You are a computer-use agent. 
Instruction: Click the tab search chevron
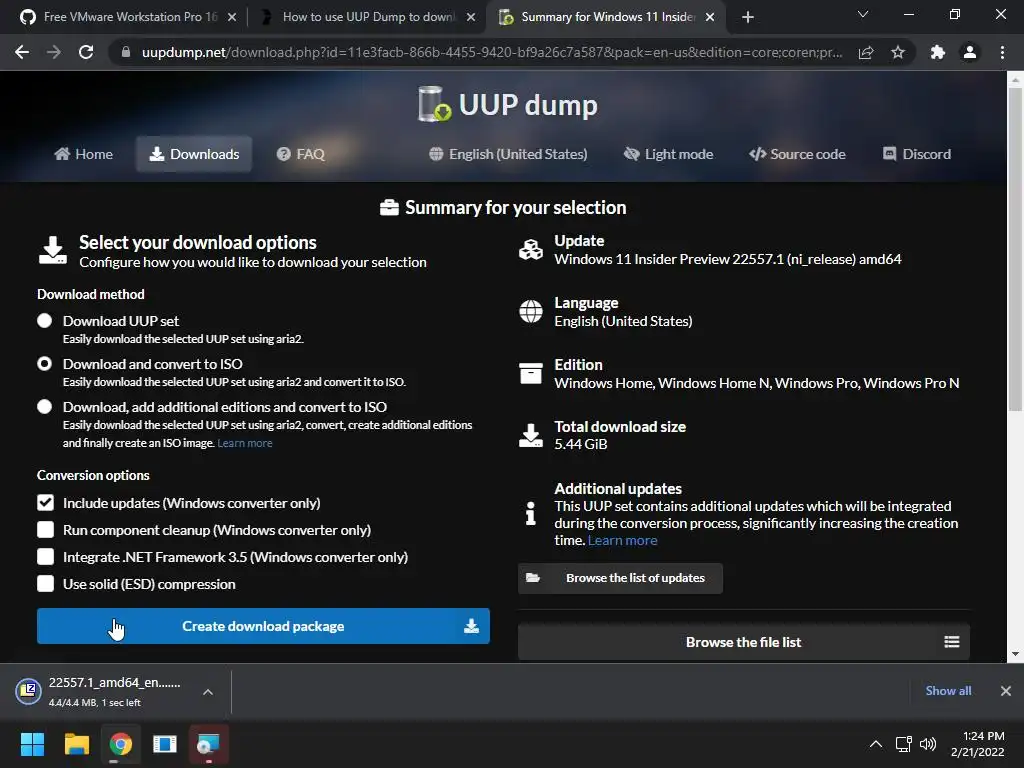pyautogui.click(x=863, y=14)
